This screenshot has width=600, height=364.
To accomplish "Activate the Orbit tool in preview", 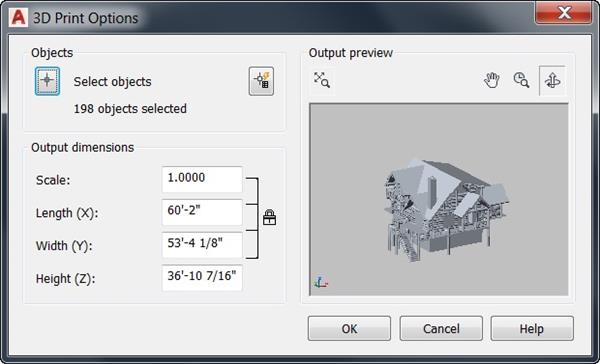I will [x=552, y=81].
